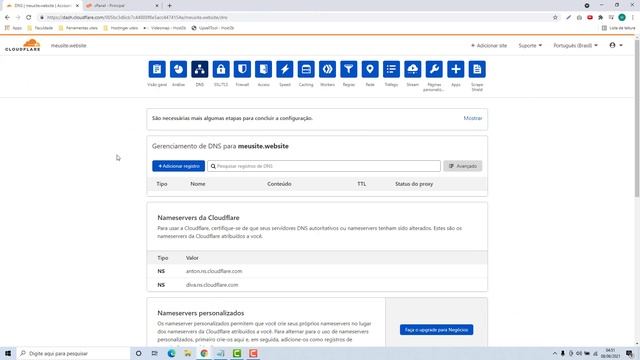The image size is (640, 360).
Task: Open the Português (Brasil) language dropdown
Action: [x=575, y=45]
